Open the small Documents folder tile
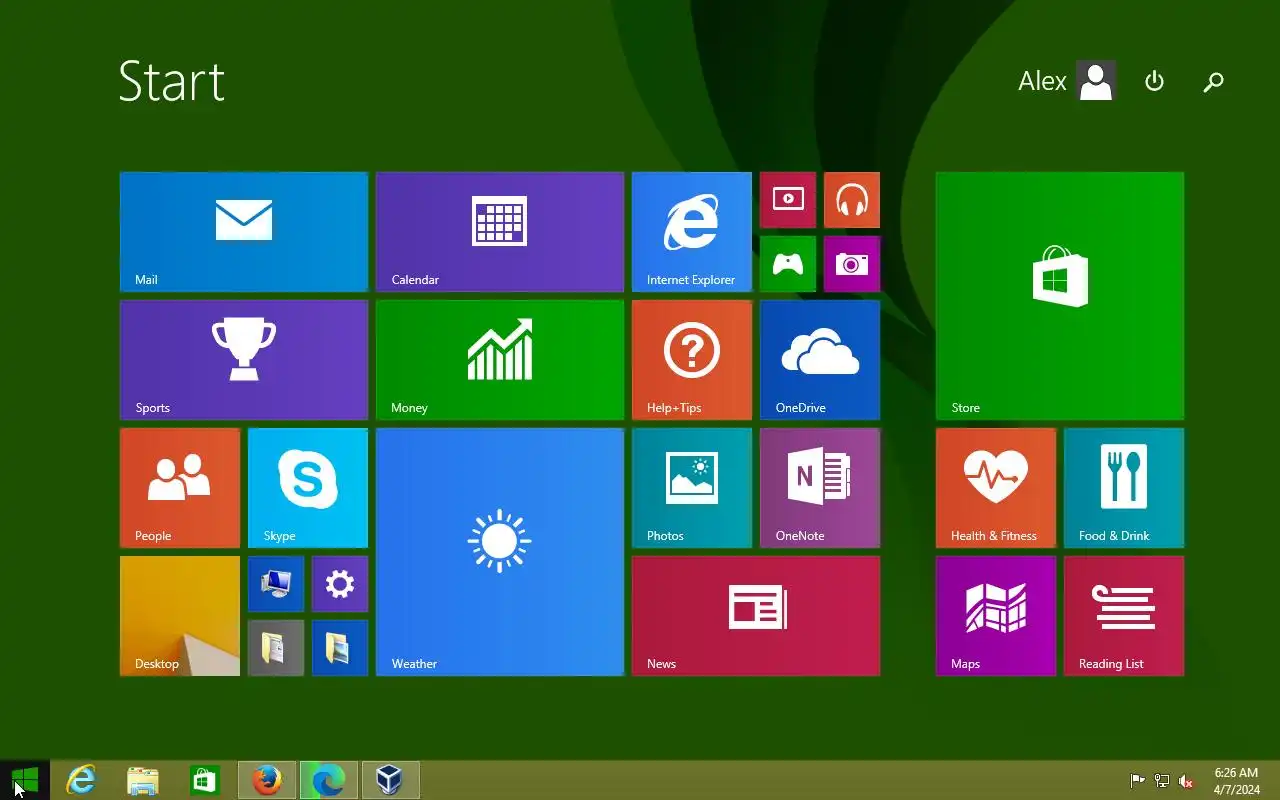This screenshot has height=800, width=1280. (276, 648)
